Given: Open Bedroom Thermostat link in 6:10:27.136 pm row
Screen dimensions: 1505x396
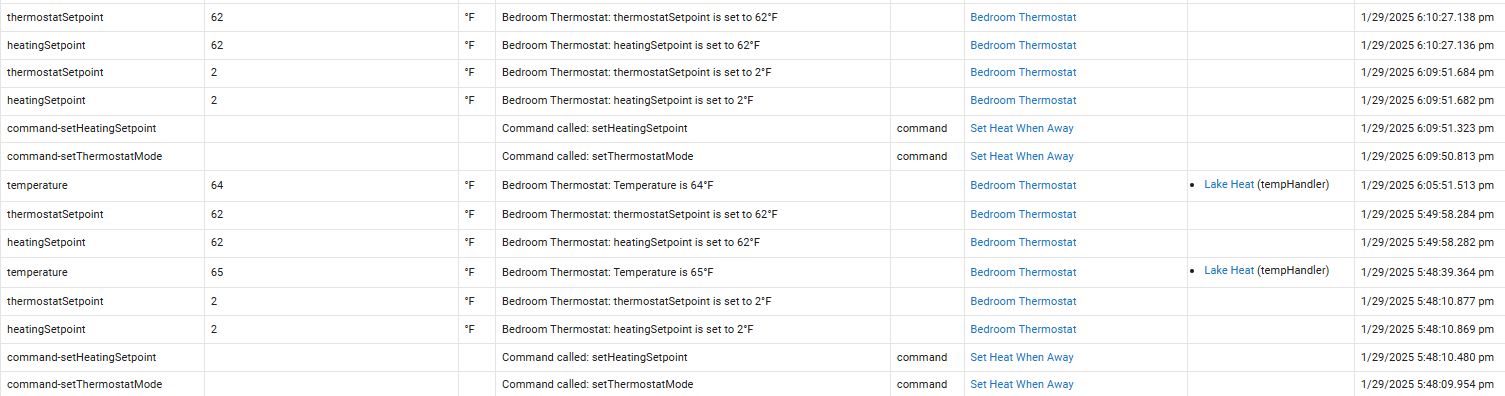Looking at the screenshot, I should [1023, 45].
